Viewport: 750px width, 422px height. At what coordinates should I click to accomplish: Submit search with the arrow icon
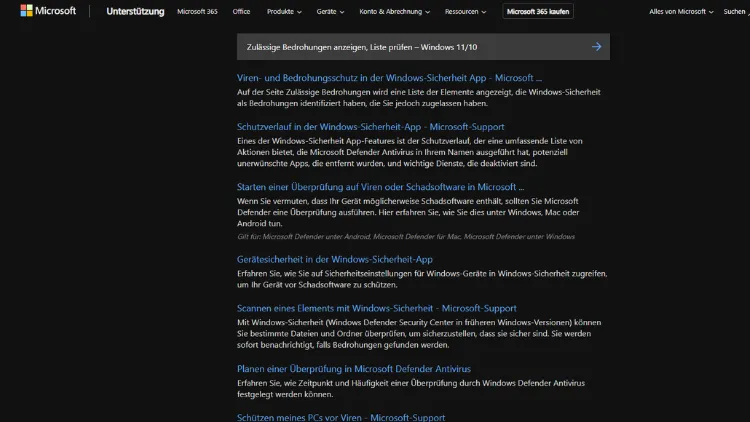click(x=596, y=47)
